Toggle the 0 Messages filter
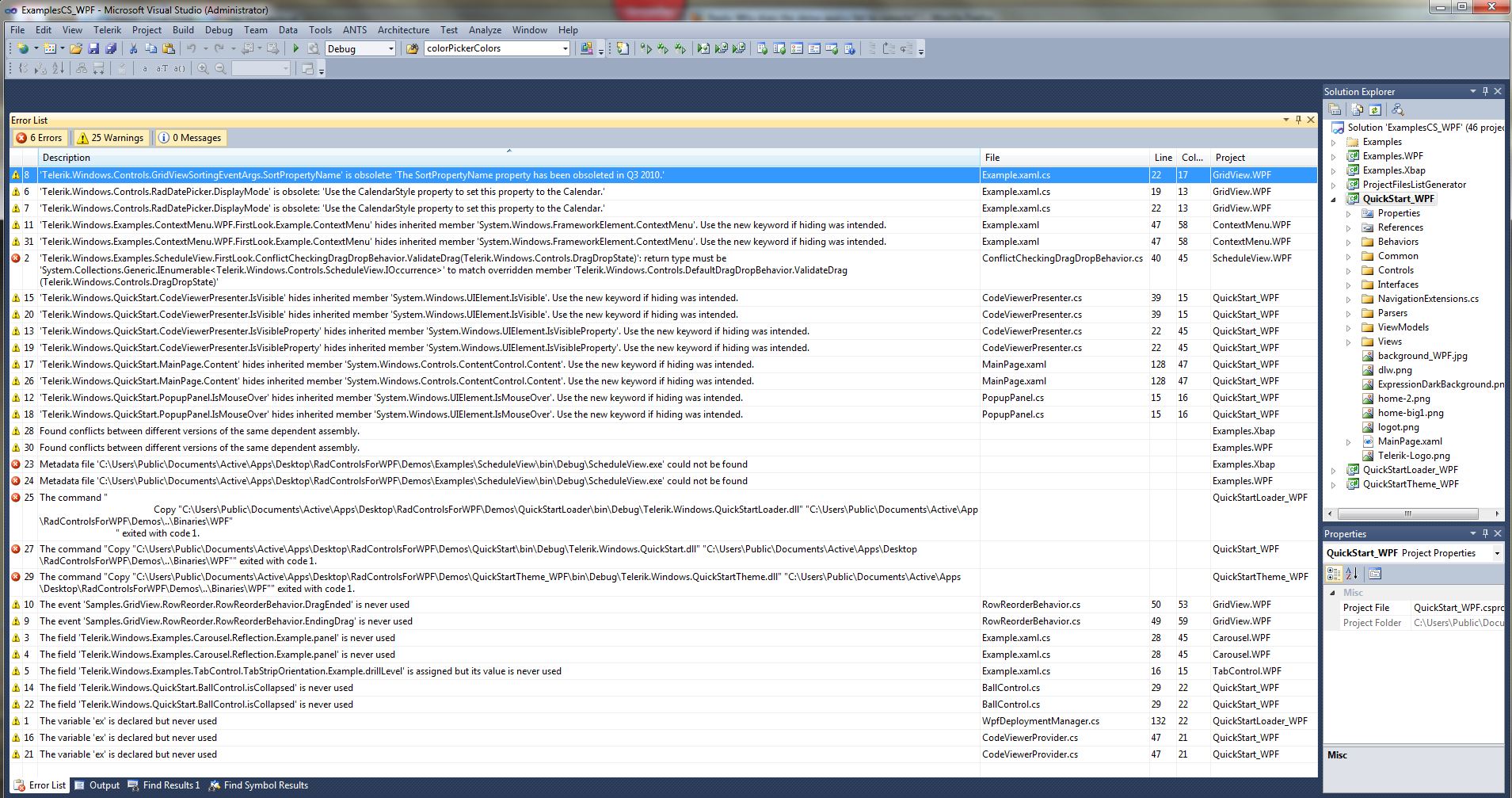This screenshot has height=798, width=1512. [x=190, y=138]
